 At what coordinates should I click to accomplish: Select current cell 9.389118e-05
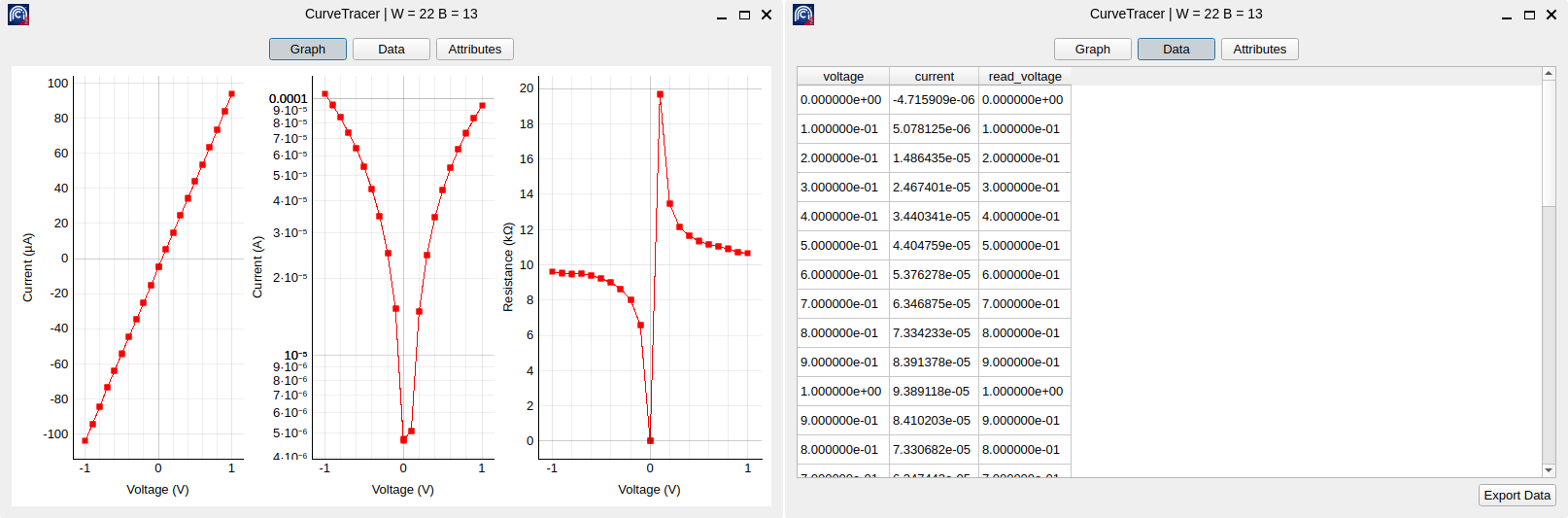pos(934,392)
